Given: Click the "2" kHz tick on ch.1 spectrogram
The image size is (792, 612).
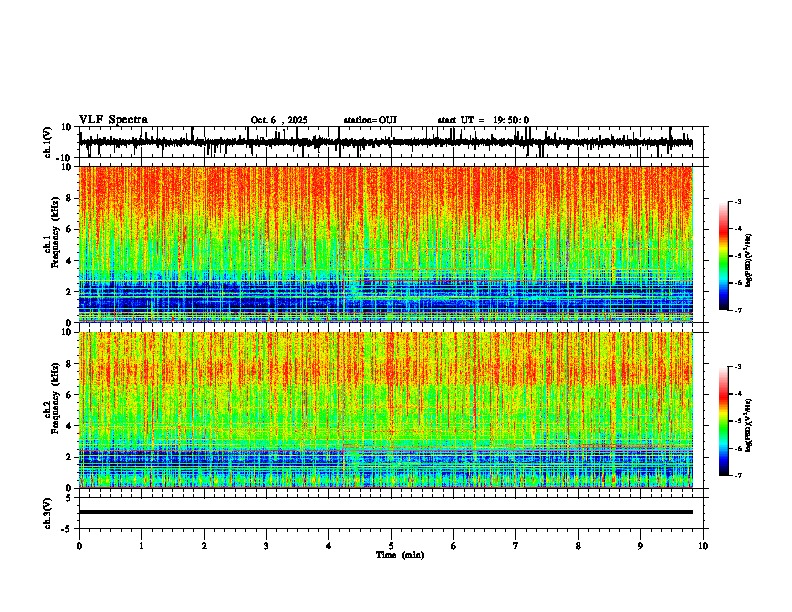Looking at the screenshot, I should 69,291.
